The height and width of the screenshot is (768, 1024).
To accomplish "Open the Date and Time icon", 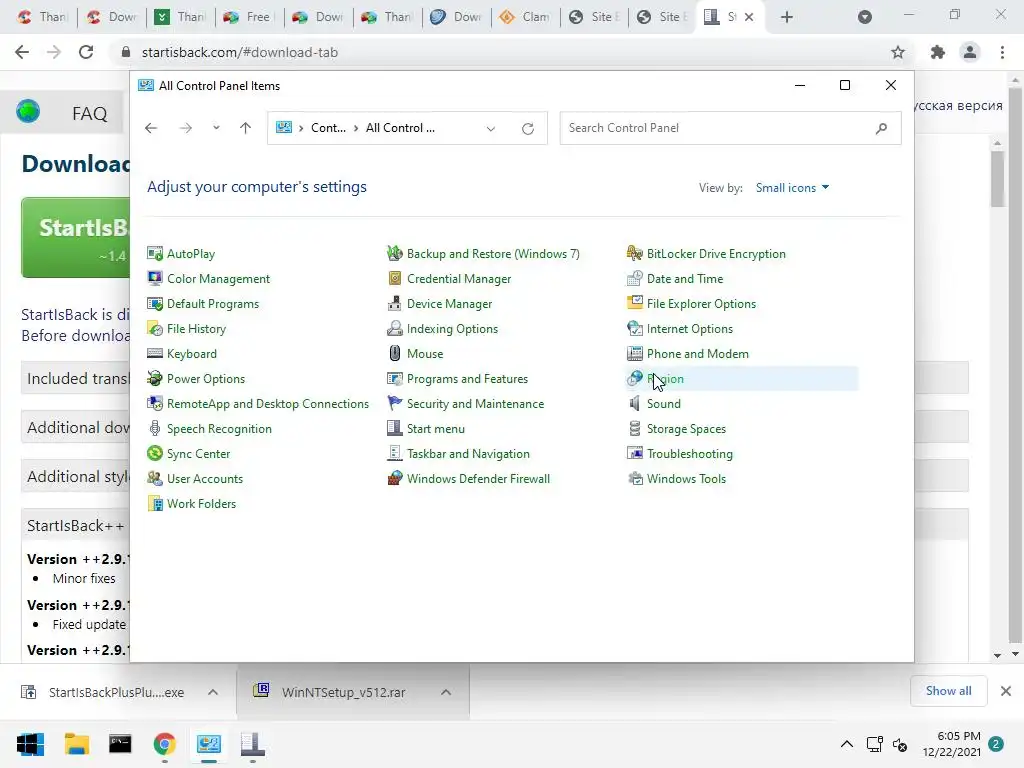I will (635, 278).
